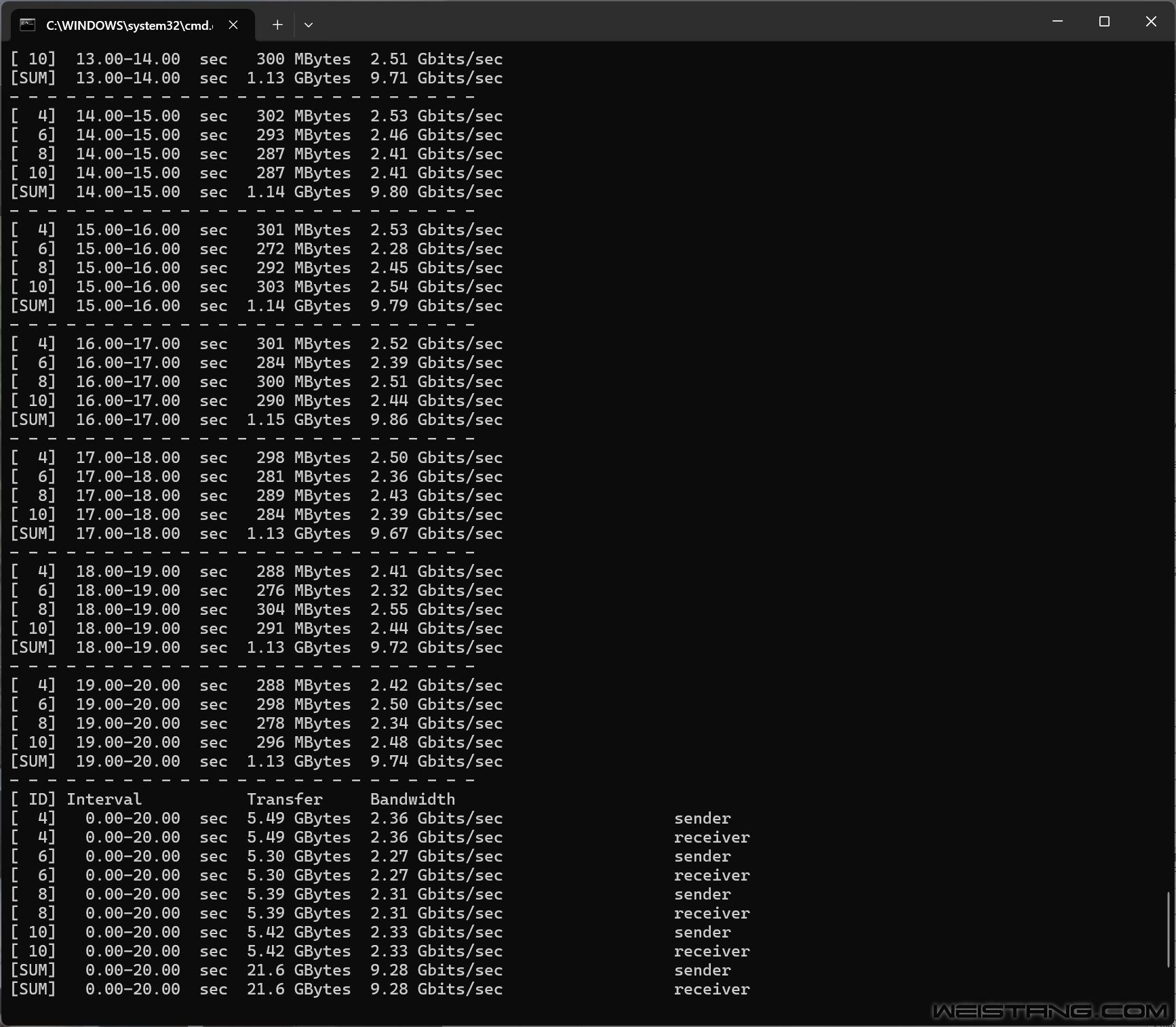Click 9.28 Gbits/sec in the SUM receiver row
Image resolution: width=1176 pixels, height=1027 pixels.
(x=436, y=989)
